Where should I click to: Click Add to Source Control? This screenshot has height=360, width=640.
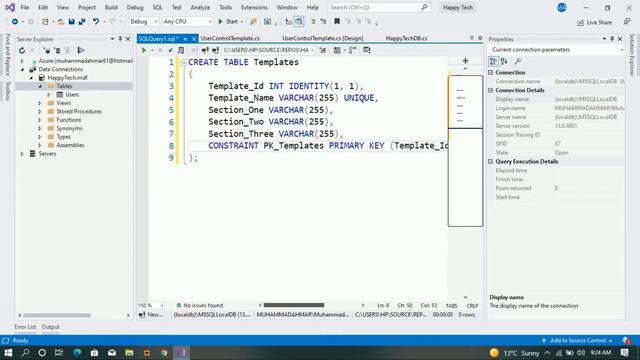click(578, 340)
